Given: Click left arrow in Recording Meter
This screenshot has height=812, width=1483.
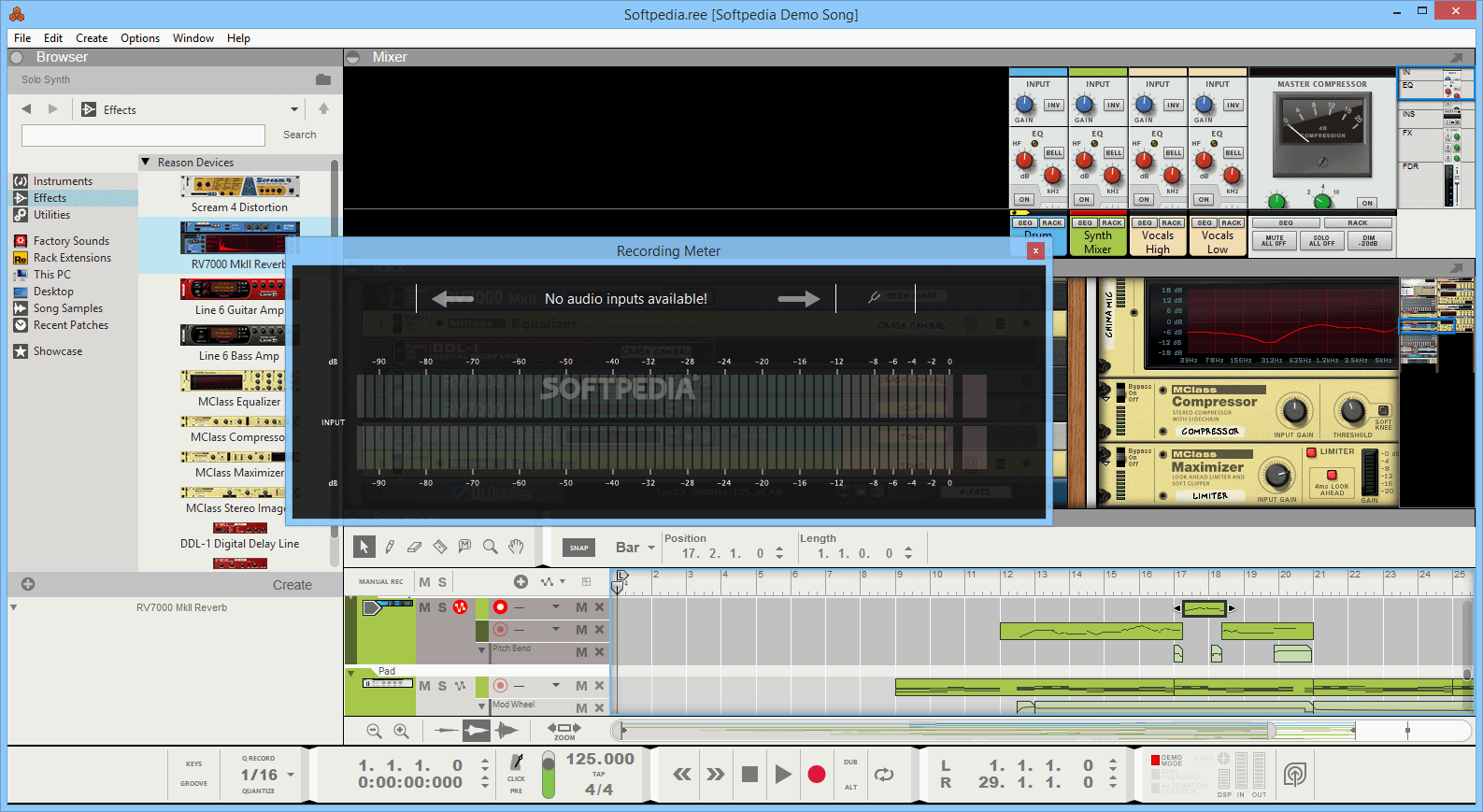Looking at the screenshot, I should pos(453,299).
